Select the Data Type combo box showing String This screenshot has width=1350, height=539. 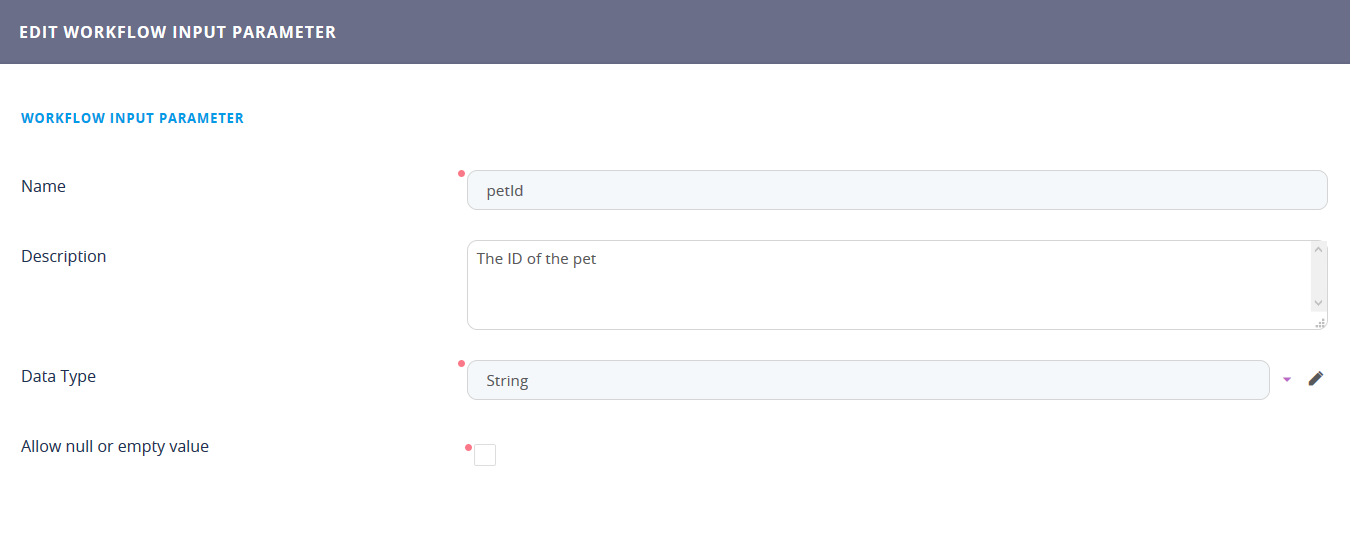tap(867, 380)
